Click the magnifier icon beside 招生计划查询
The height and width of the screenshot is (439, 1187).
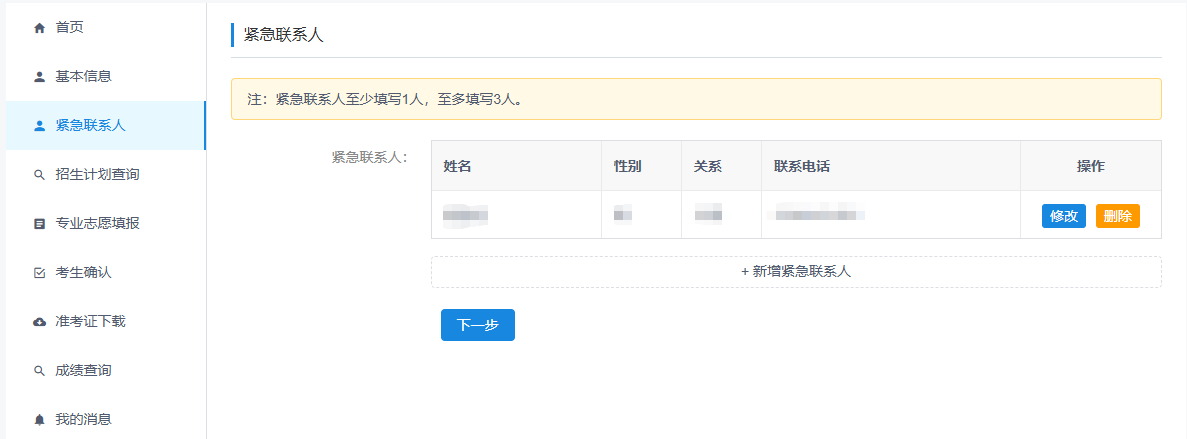coord(40,175)
